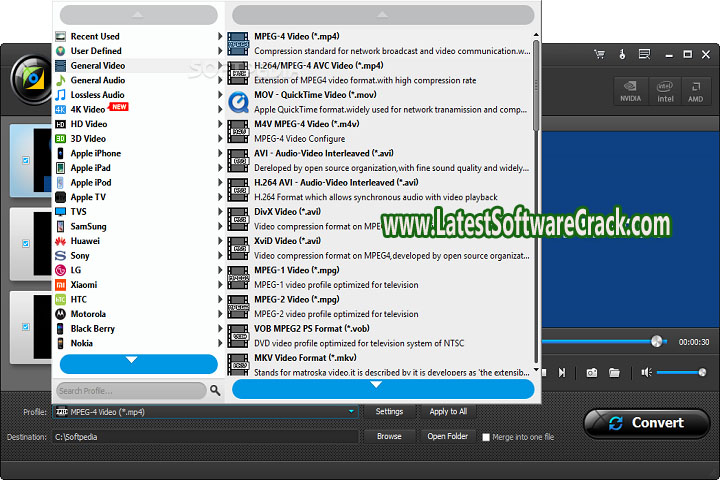Image resolution: width=720 pixels, height=480 pixels.
Task: Select SamSung category
Action: (138, 226)
